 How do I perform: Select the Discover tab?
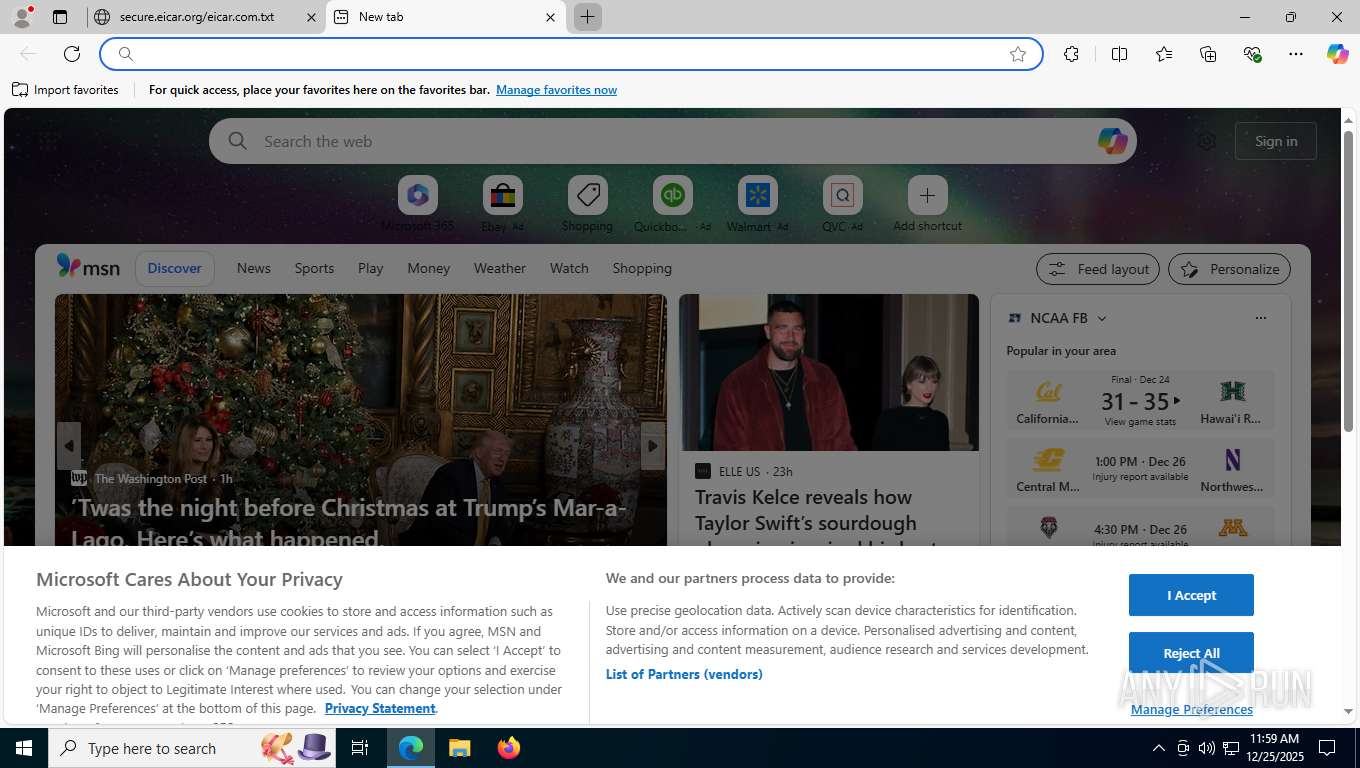click(x=174, y=268)
